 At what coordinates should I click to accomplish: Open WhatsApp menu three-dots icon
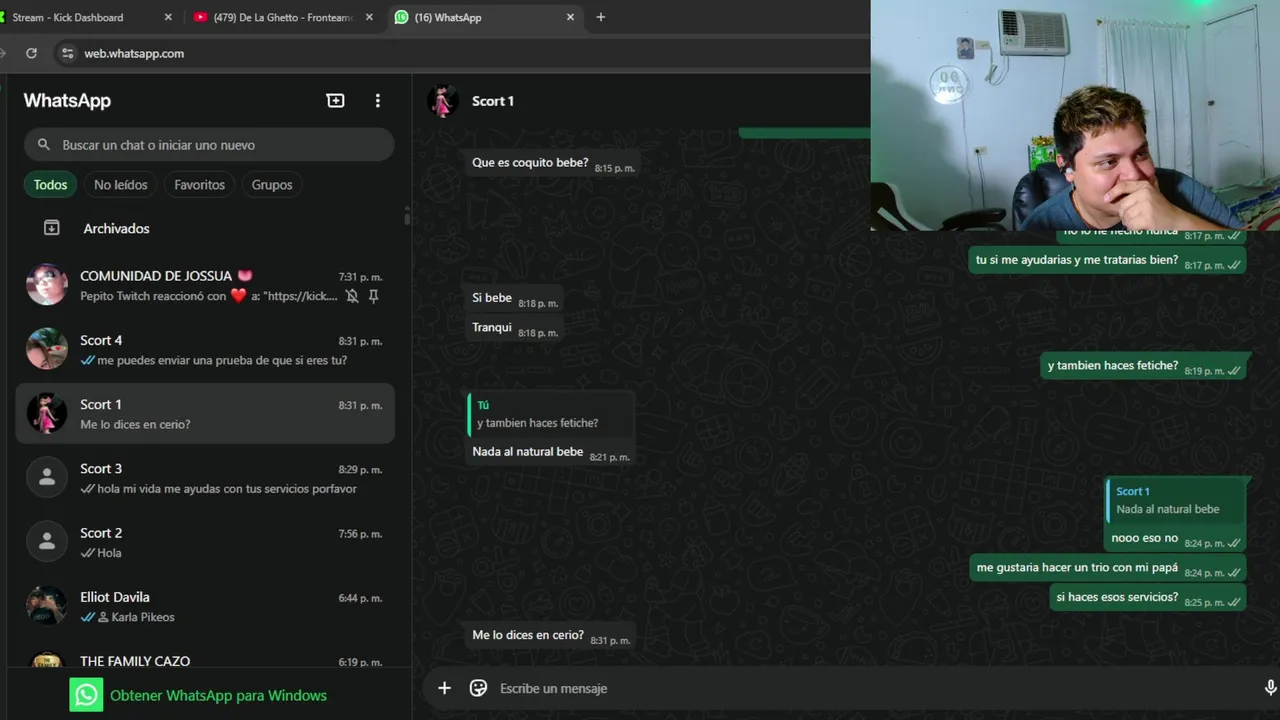coord(377,100)
